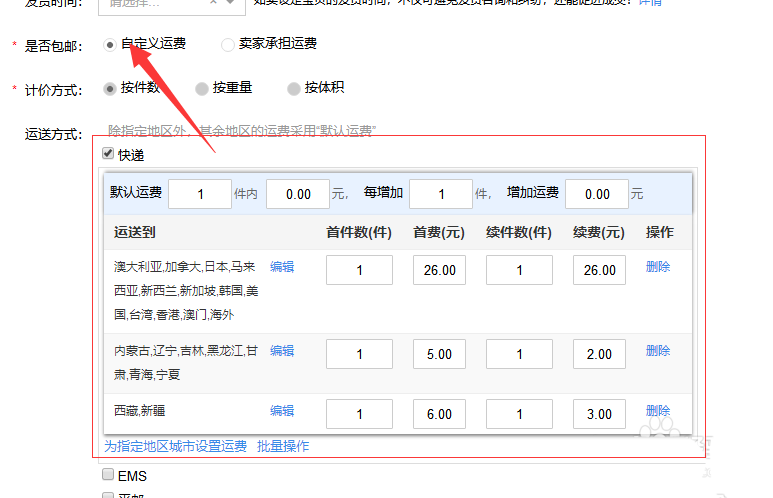Click the 增加运费 amount input field

point(597,194)
